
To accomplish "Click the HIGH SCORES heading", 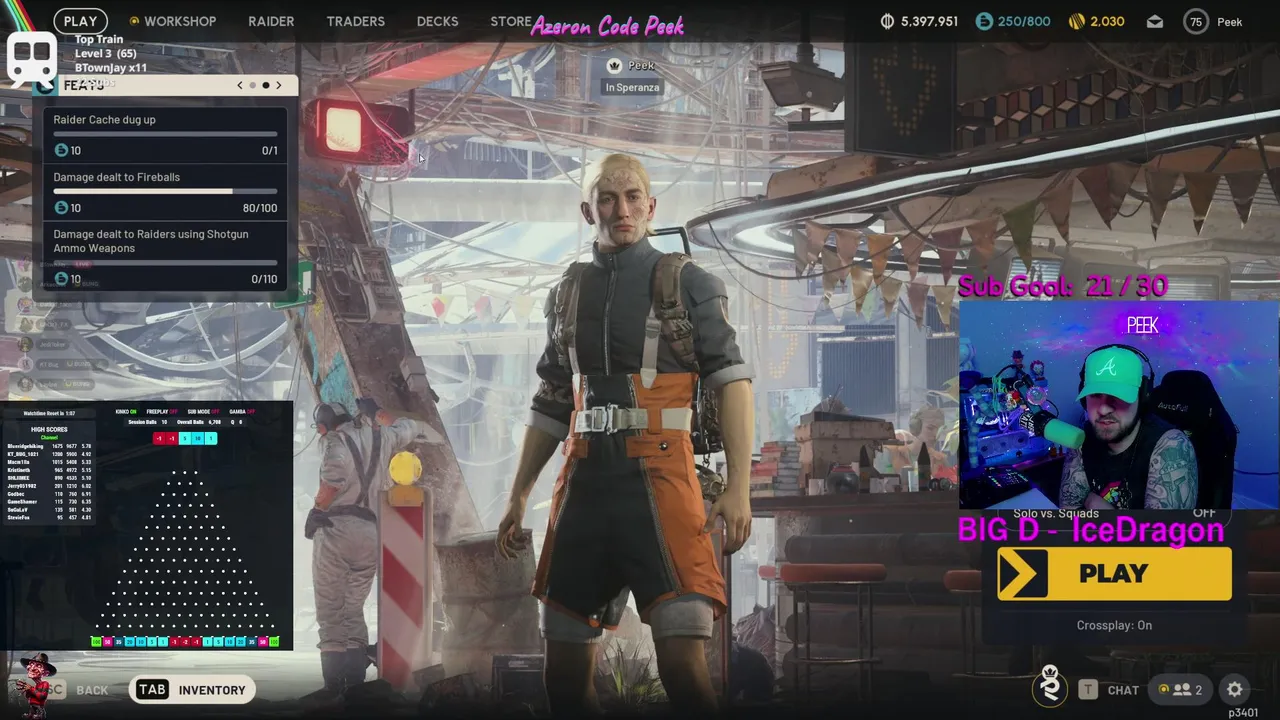I will coord(49,430).
